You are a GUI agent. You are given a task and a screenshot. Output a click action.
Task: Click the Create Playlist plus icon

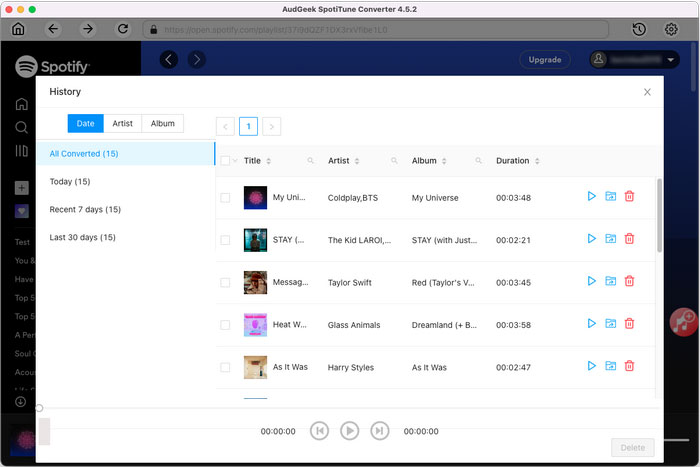click(21, 188)
